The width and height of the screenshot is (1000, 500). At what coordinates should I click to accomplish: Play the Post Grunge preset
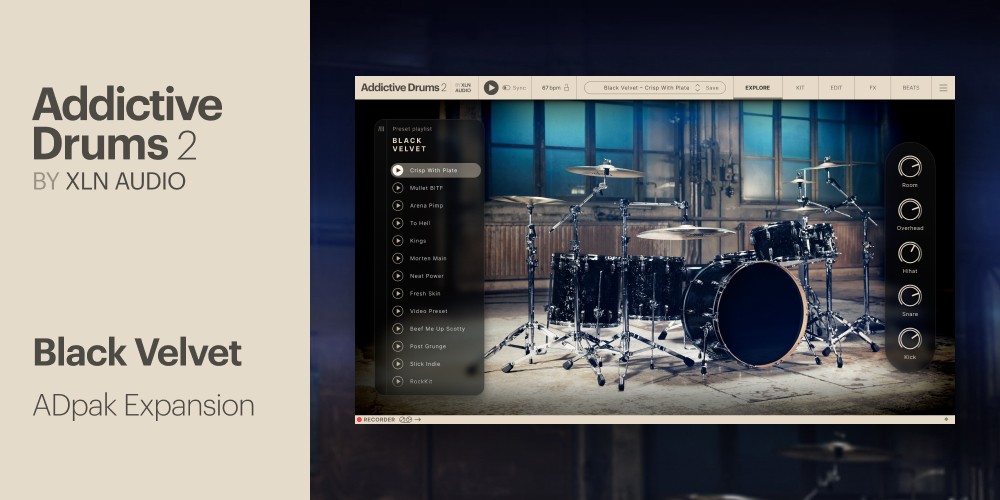pyautogui.click(x=397, y=346)
